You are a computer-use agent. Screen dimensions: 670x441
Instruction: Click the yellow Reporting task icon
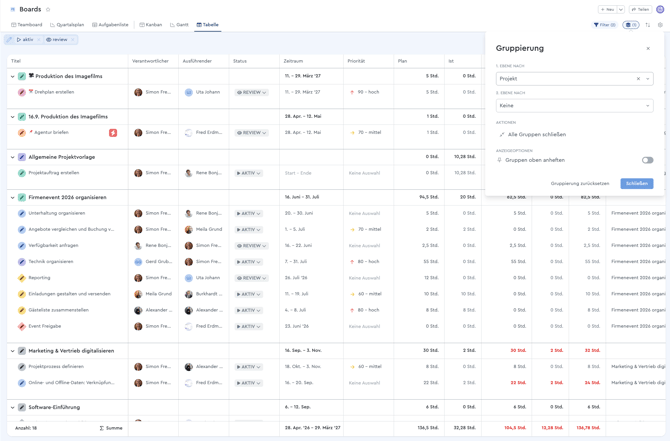tap(22, 278)
